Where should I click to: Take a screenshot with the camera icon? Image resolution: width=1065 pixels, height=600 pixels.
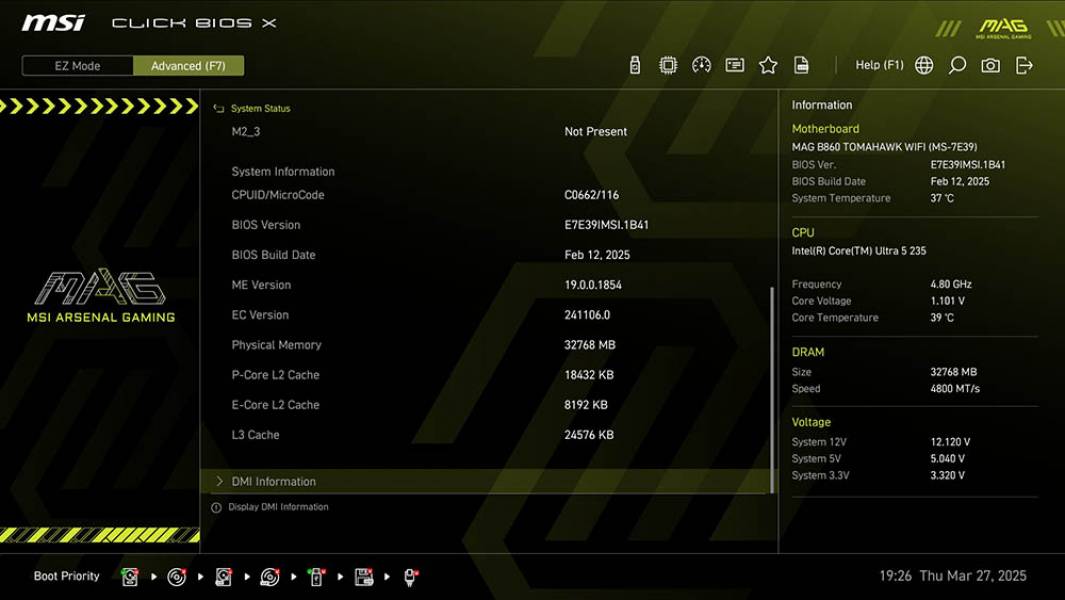click(990, 65)
